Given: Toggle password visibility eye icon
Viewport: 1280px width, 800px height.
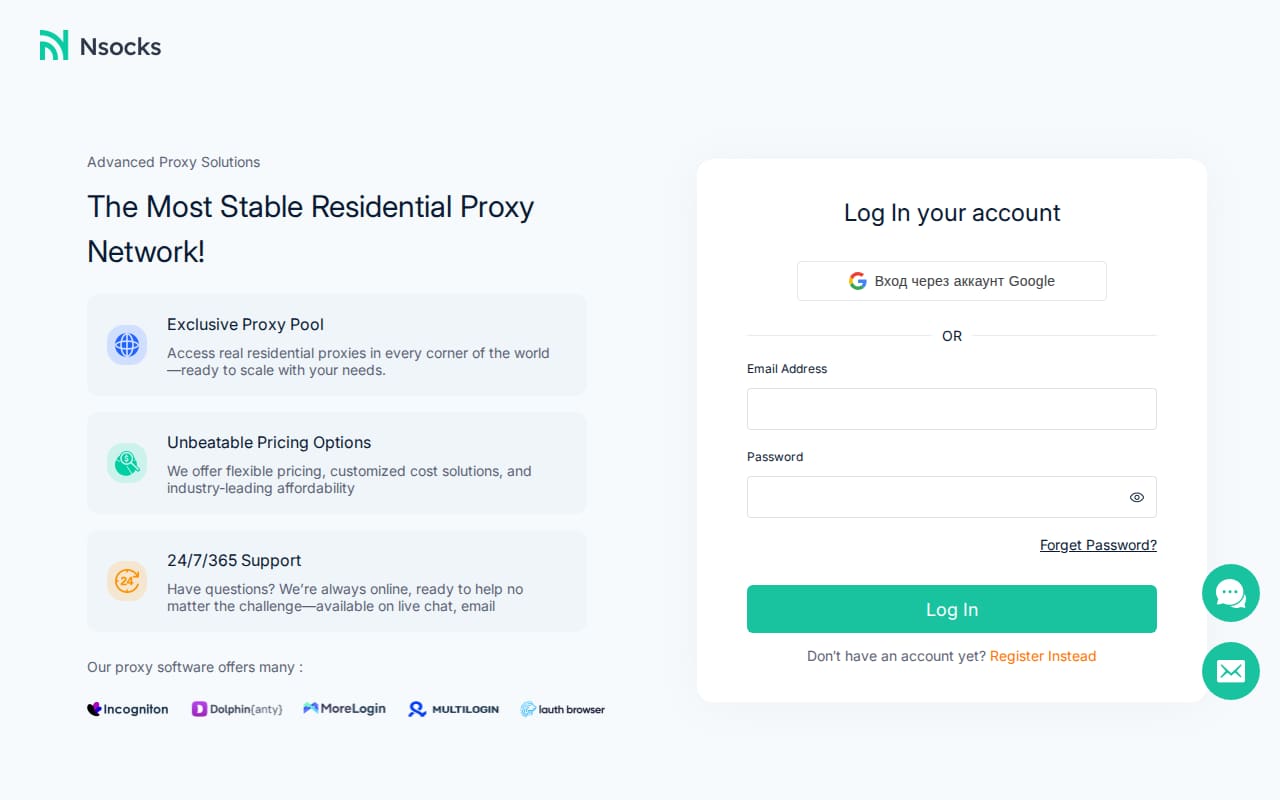Looking at the screenshot, I should [1137, 497].
